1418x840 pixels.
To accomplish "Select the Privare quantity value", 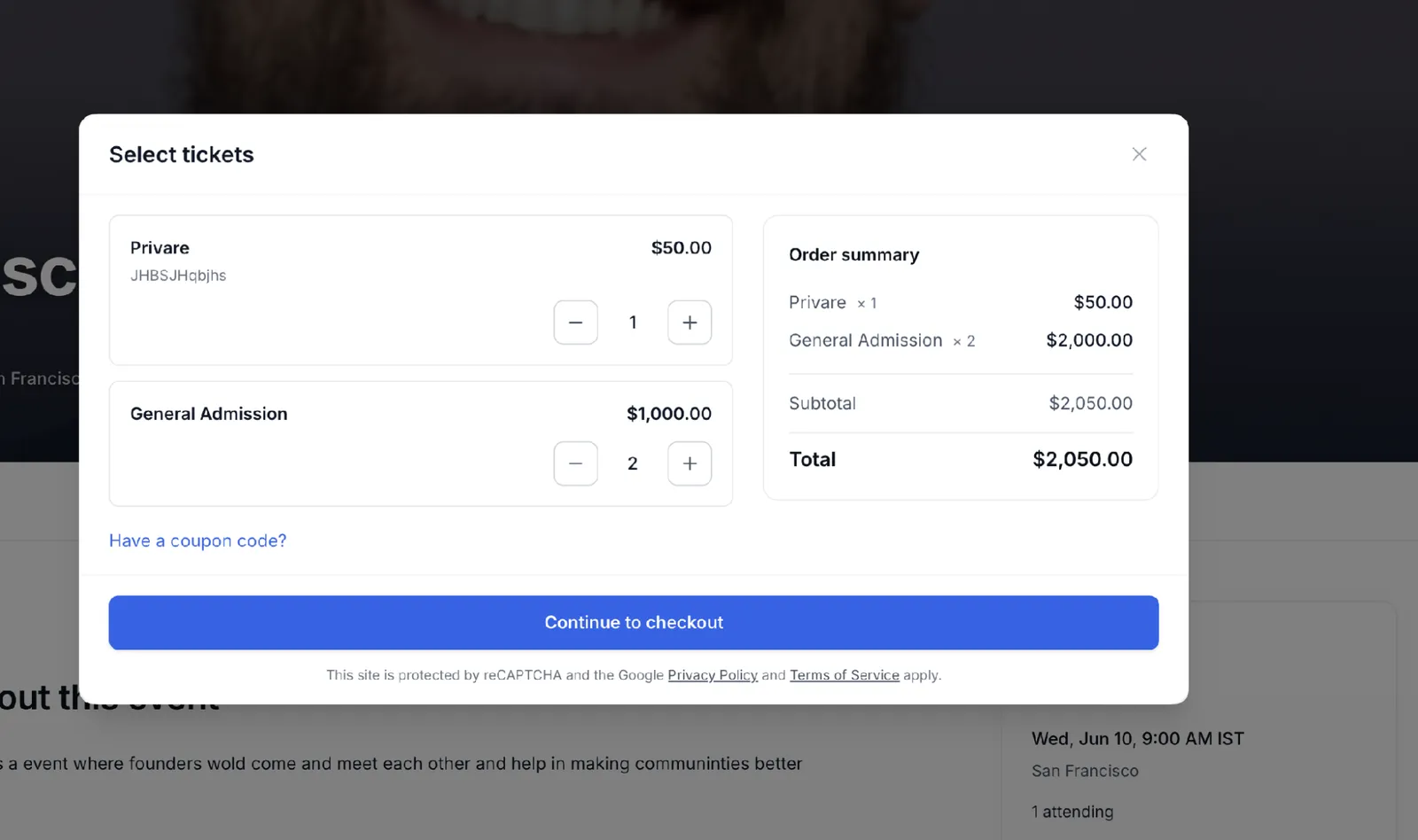I will (x=633, y=323).
